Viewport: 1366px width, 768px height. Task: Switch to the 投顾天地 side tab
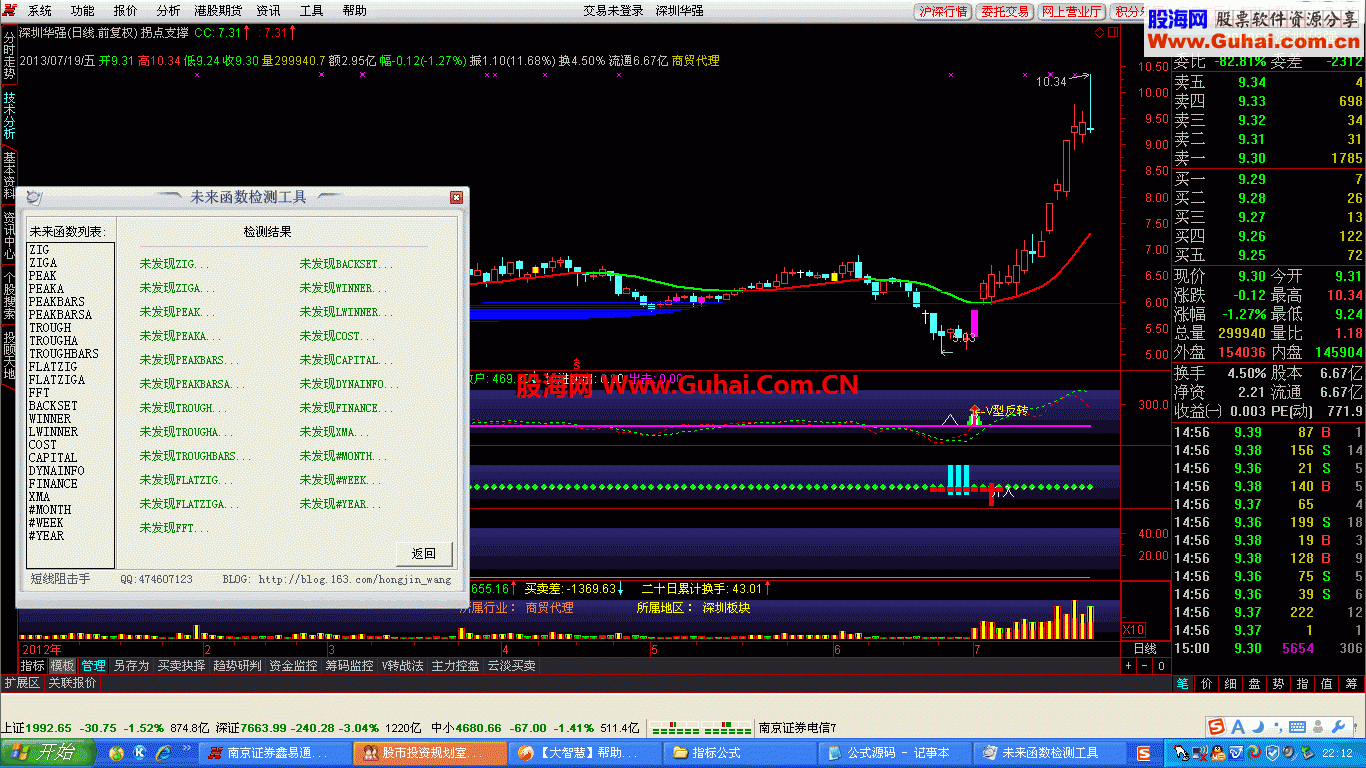coord(9,356)
